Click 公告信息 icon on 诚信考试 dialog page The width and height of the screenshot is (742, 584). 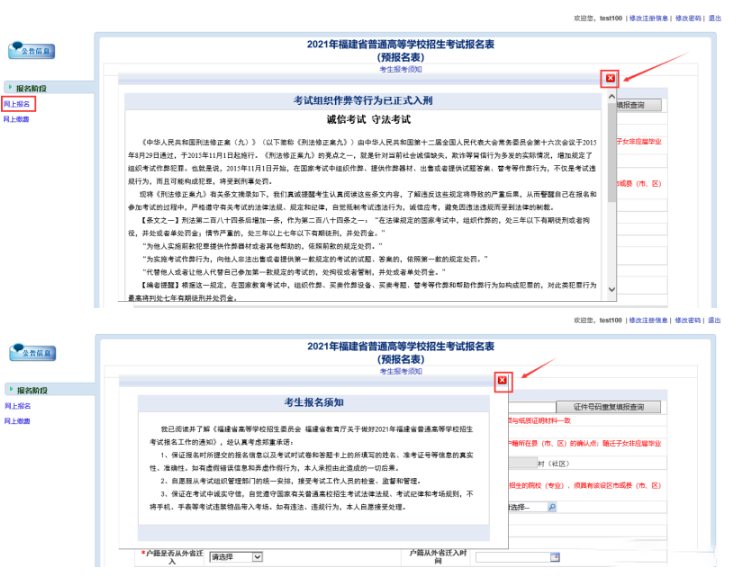pyautogui.click(x=32, y=50)
